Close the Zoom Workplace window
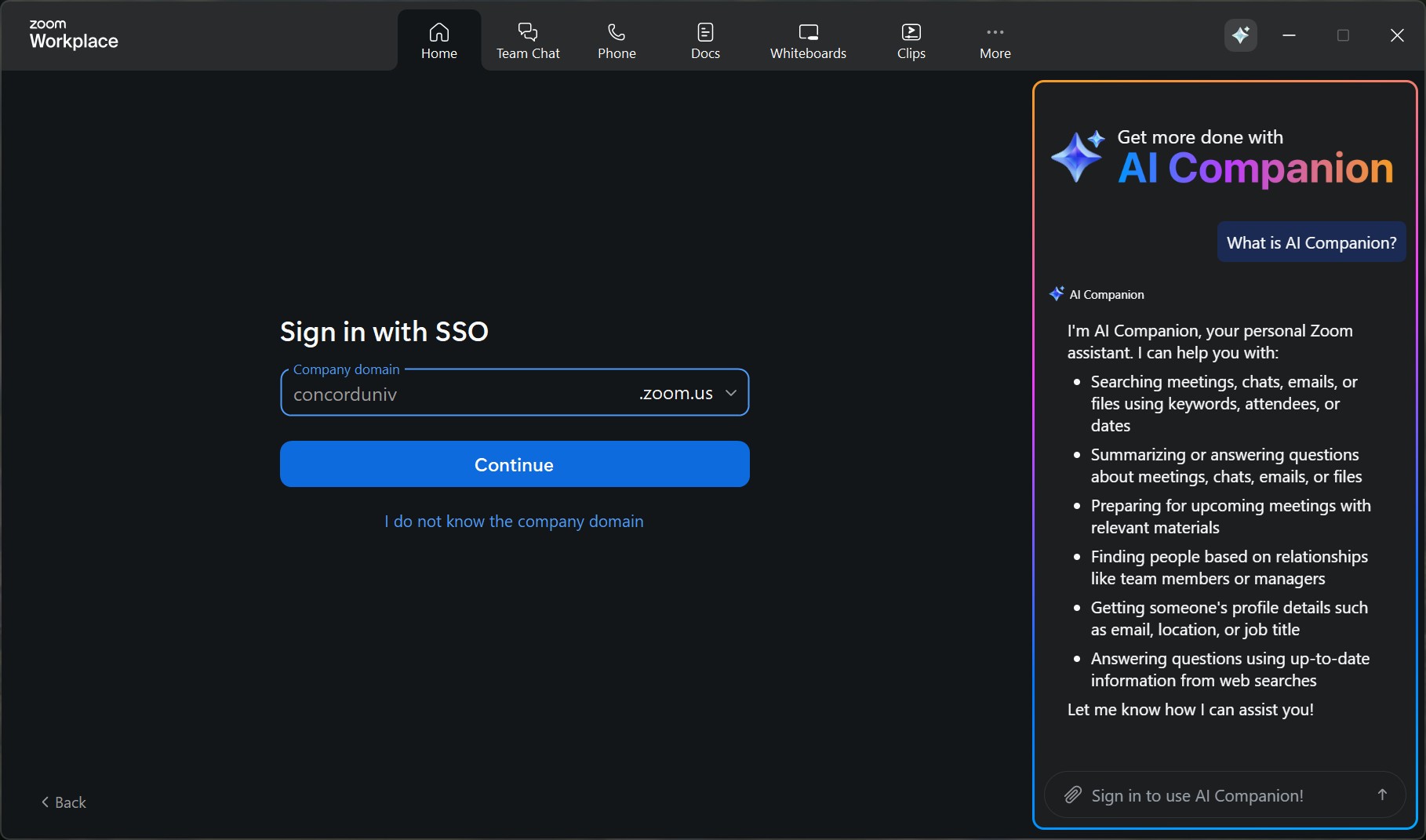The image size is (1426, 840). click(x=1396, y=35)
